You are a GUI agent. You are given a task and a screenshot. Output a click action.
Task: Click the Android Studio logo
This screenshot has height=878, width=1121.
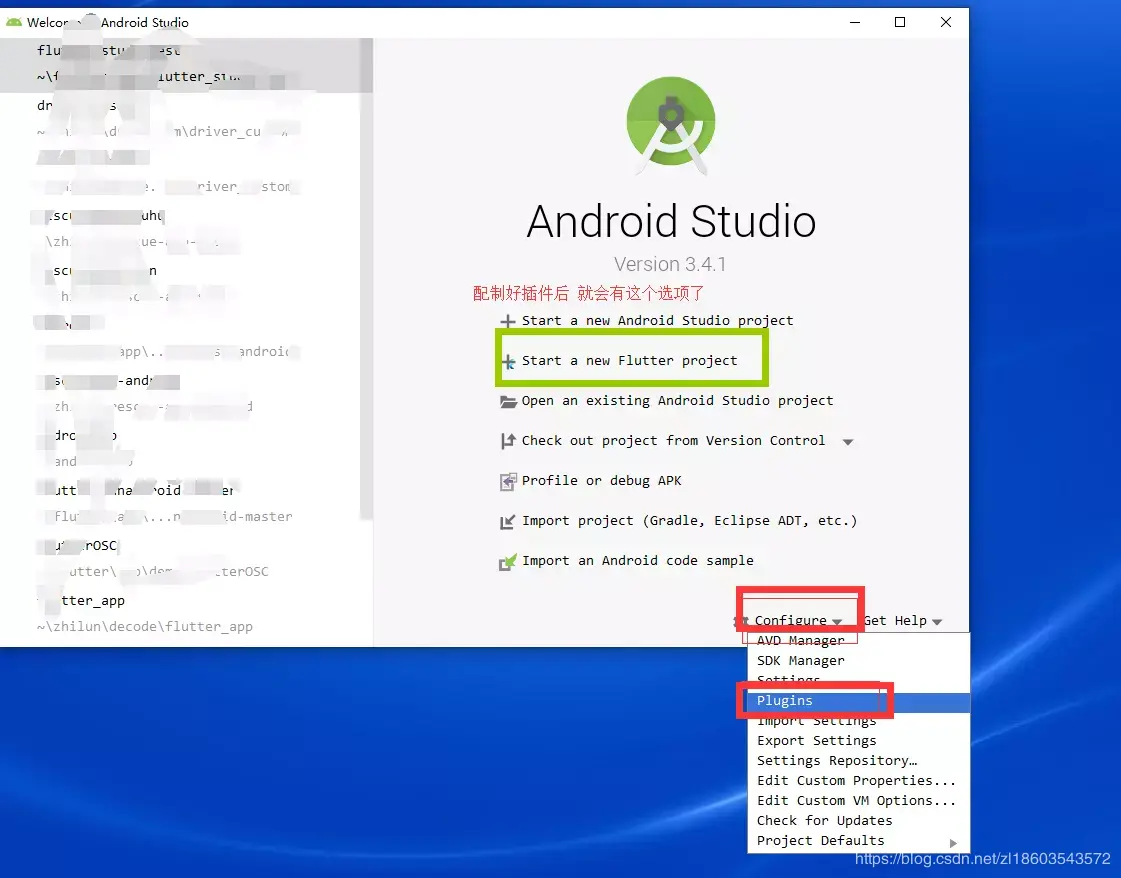click(671, 125)
